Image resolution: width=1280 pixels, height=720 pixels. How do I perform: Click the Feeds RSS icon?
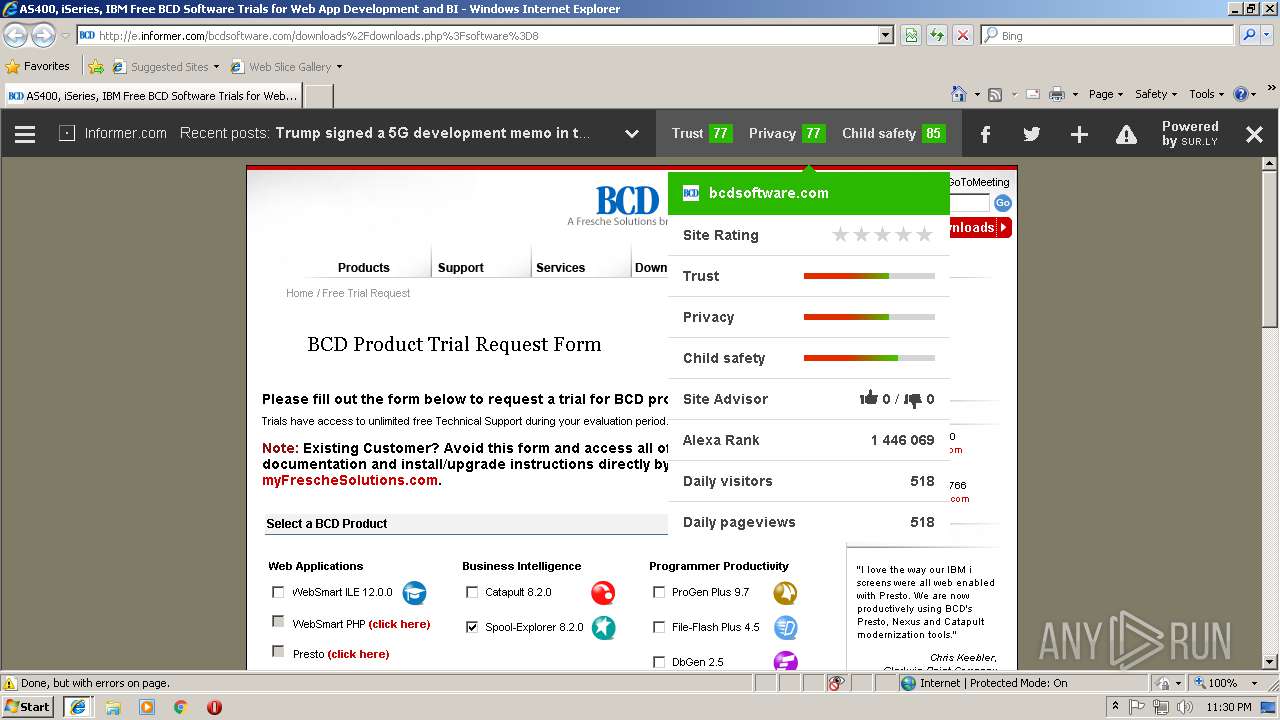point(995,94)
